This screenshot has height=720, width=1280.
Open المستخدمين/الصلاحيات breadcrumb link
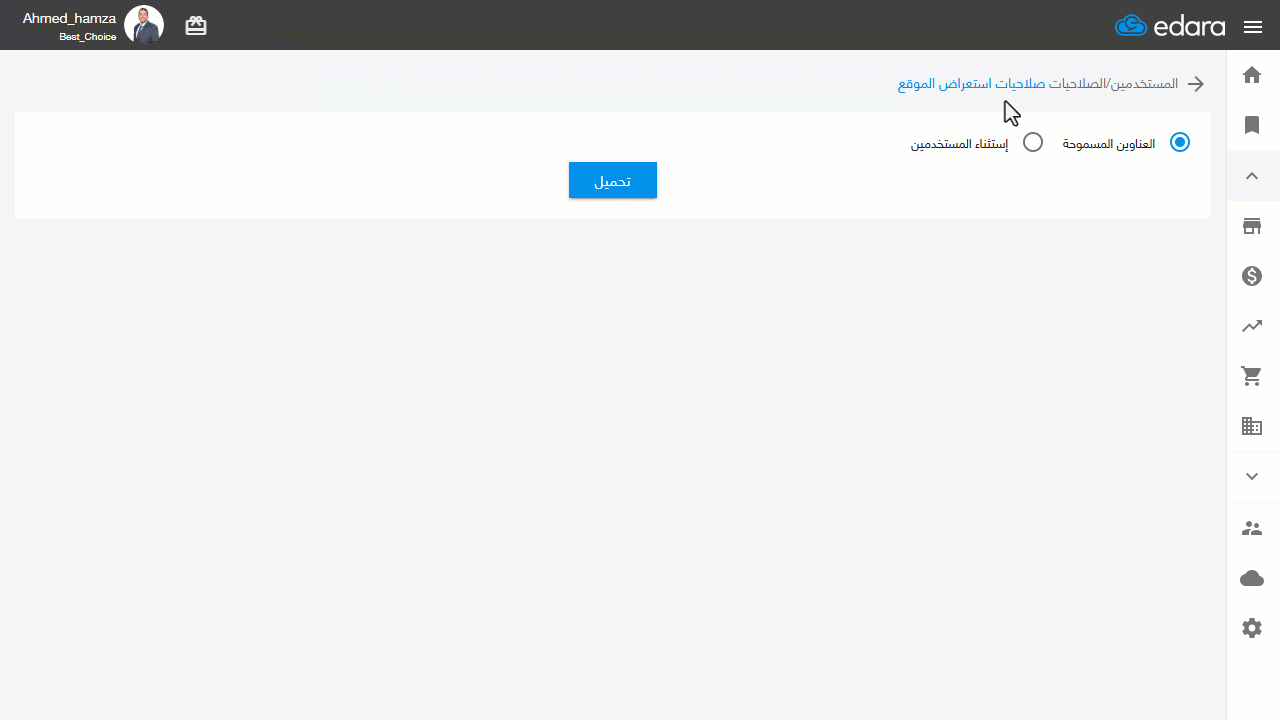1113,84
